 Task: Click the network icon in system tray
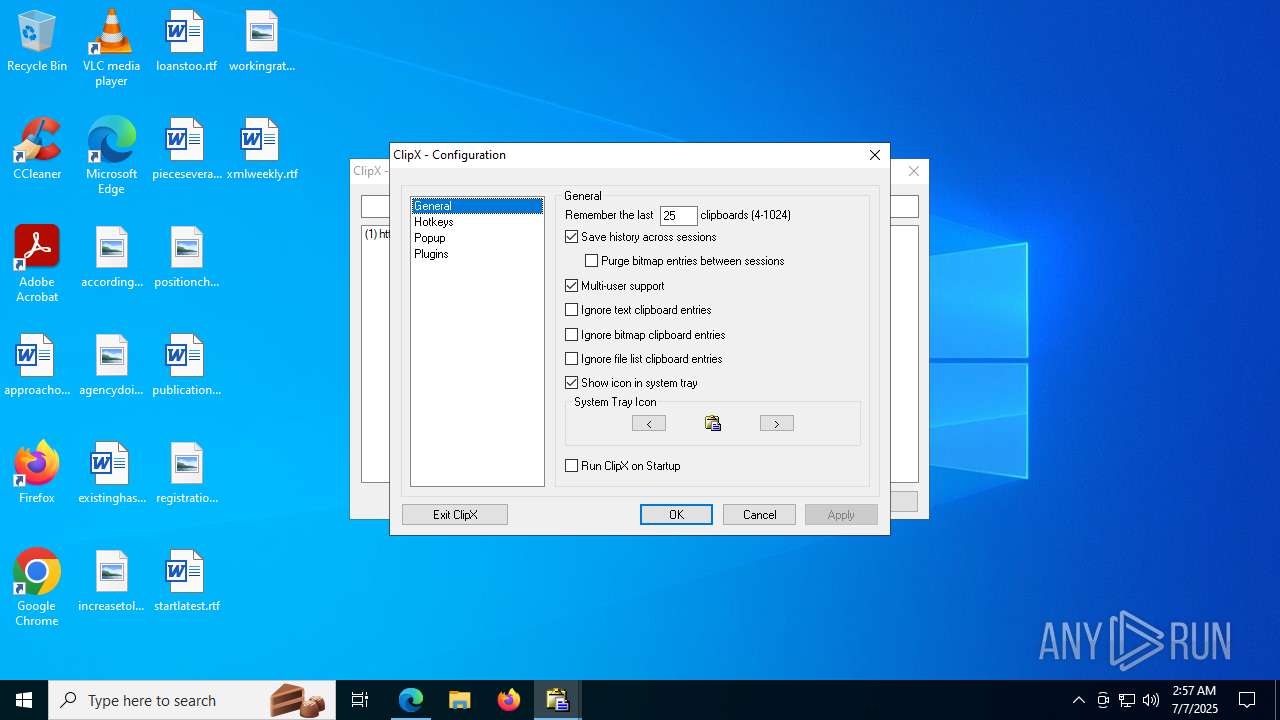[x=1127, y=700]
